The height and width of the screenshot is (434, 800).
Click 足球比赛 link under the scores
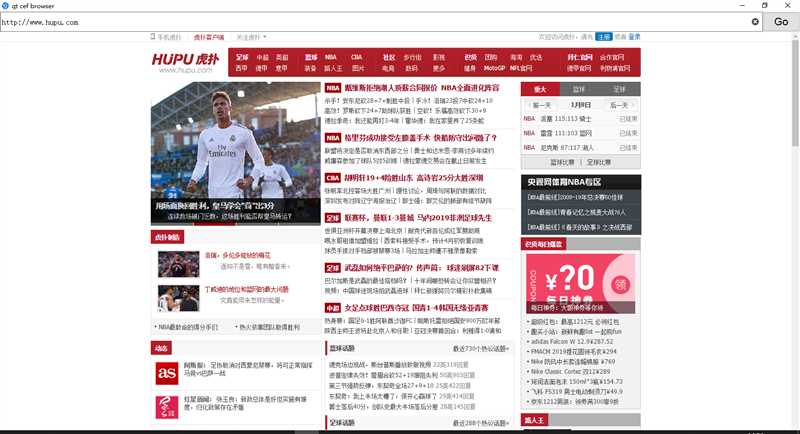pos(598,162)
